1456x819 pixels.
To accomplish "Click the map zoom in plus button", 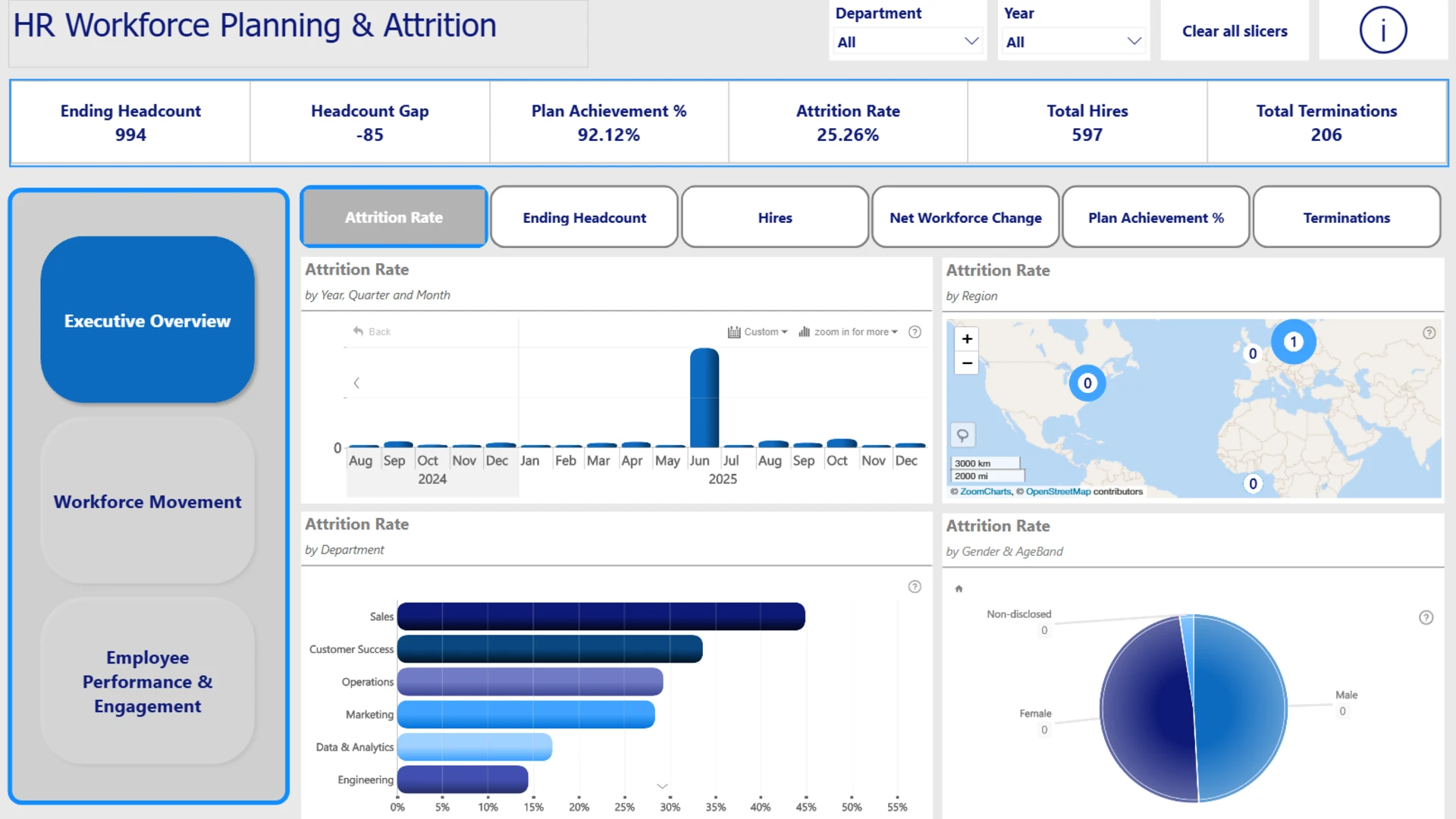I will click(x=967, y=339).
